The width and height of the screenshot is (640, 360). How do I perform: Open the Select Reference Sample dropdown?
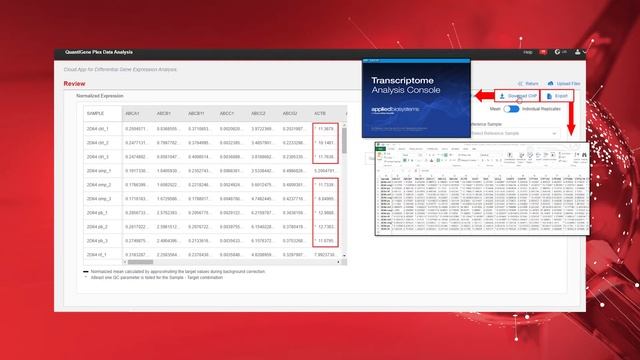515,133
